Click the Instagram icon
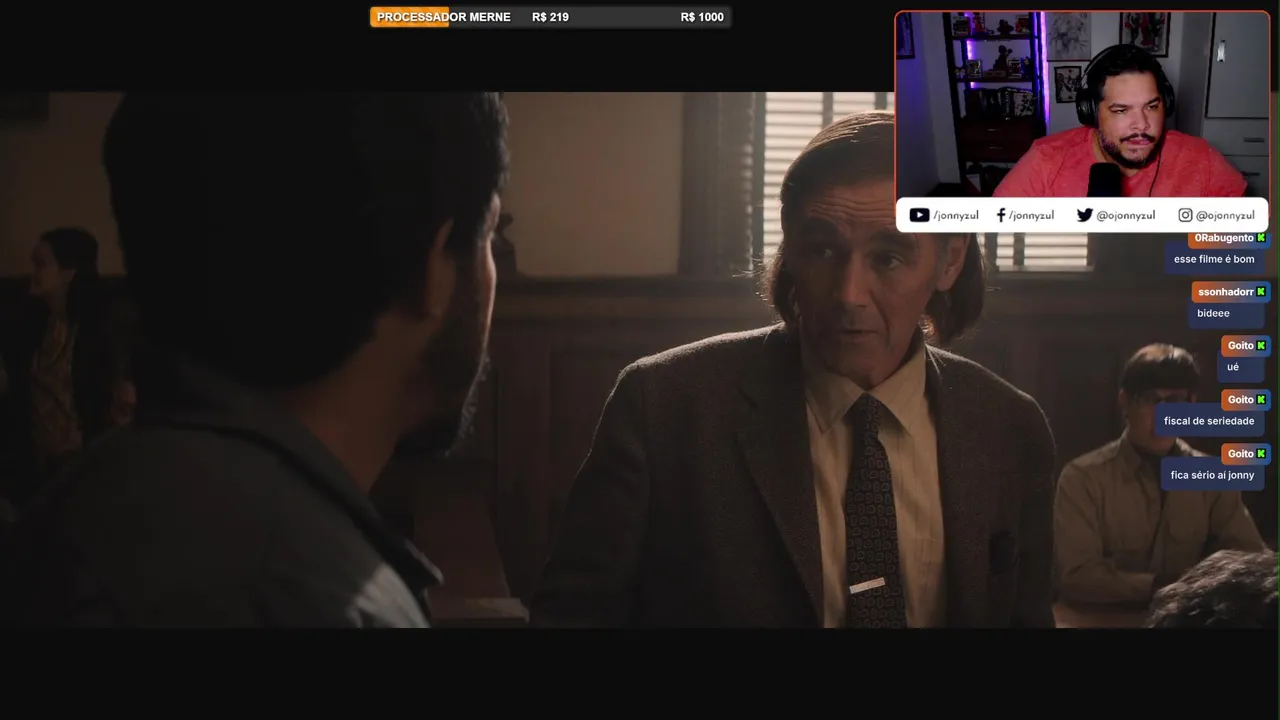Image resolution: width=1280 pixels, height=720 pixels. click(1185, 215)
